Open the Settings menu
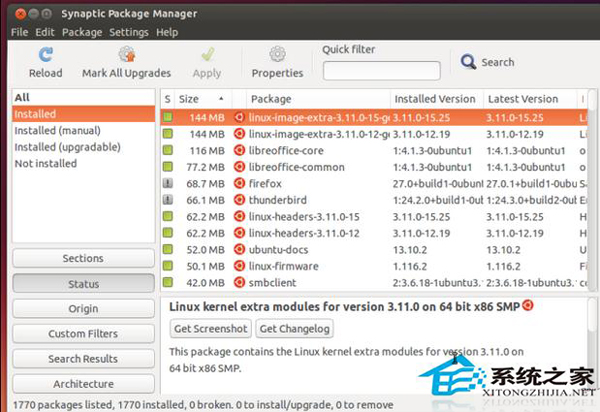Screen dimensions: 600x412 point(129,32)
